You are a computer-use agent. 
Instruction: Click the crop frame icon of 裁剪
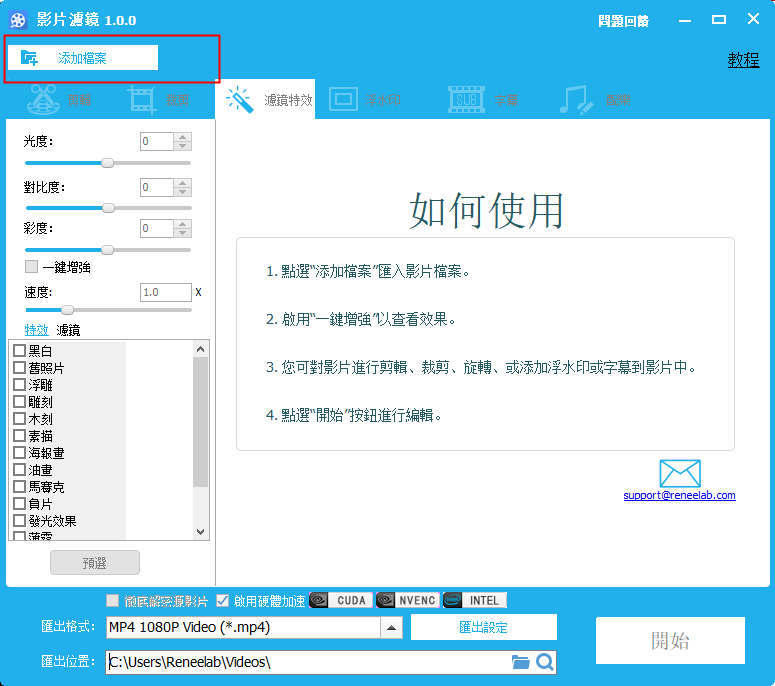pos(142,99)
